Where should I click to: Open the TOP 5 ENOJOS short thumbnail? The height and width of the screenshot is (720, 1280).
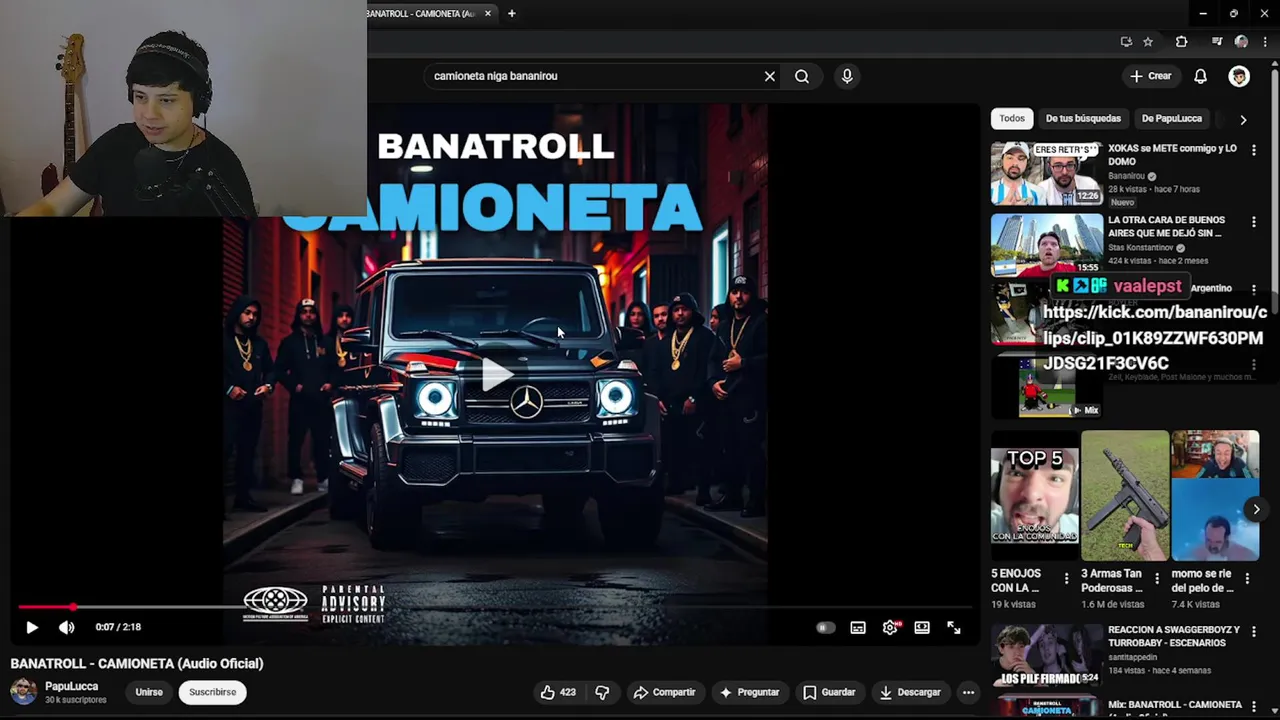[1035, 495]
